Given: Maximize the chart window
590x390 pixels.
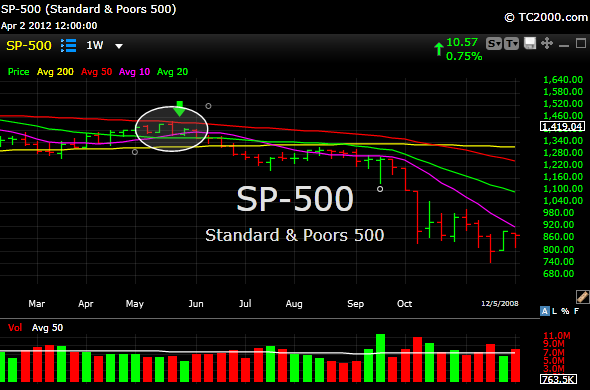Looking at the screenshot, I should point(581,44).
